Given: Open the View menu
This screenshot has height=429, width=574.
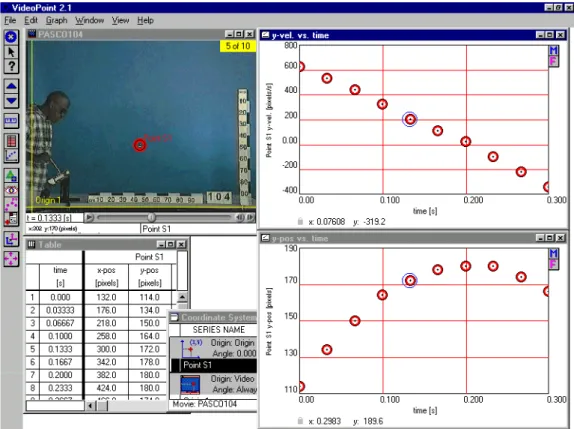Looking at the screenshot, I should (120, 20).
